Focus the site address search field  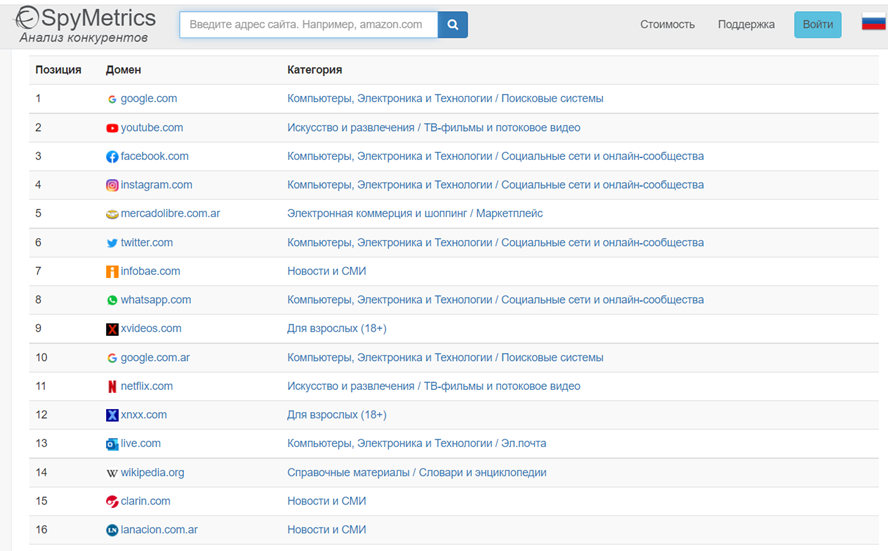point(309,24)
